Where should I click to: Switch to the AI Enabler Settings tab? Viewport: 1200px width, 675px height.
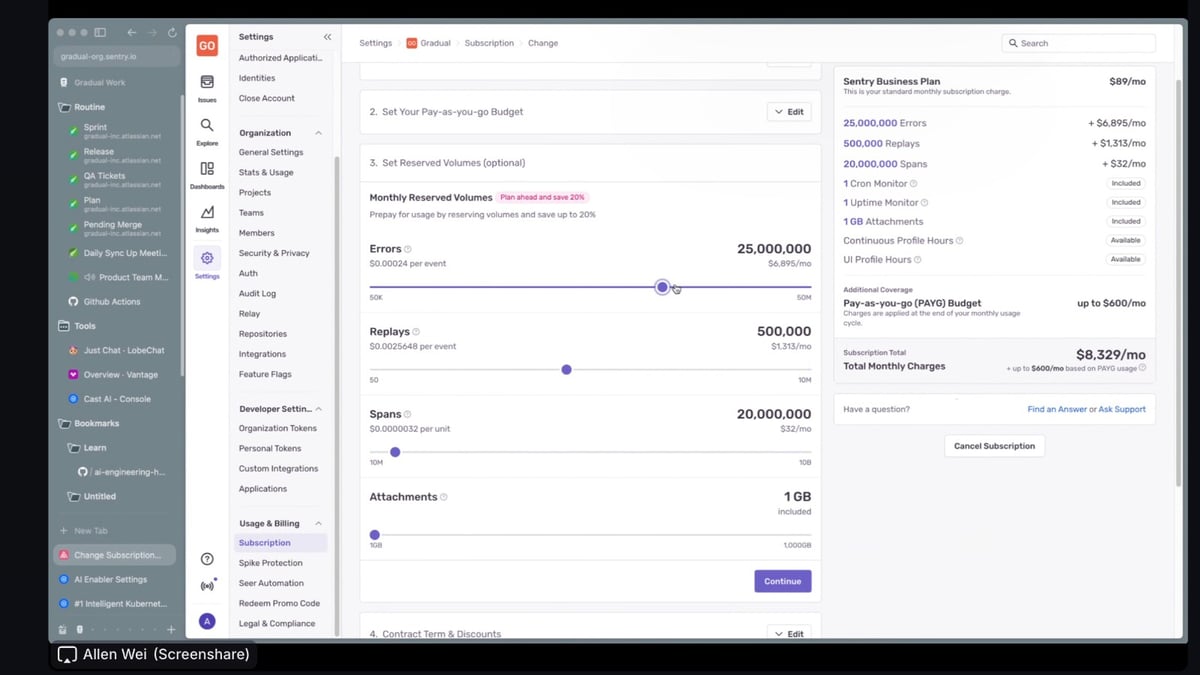(110, 579)
